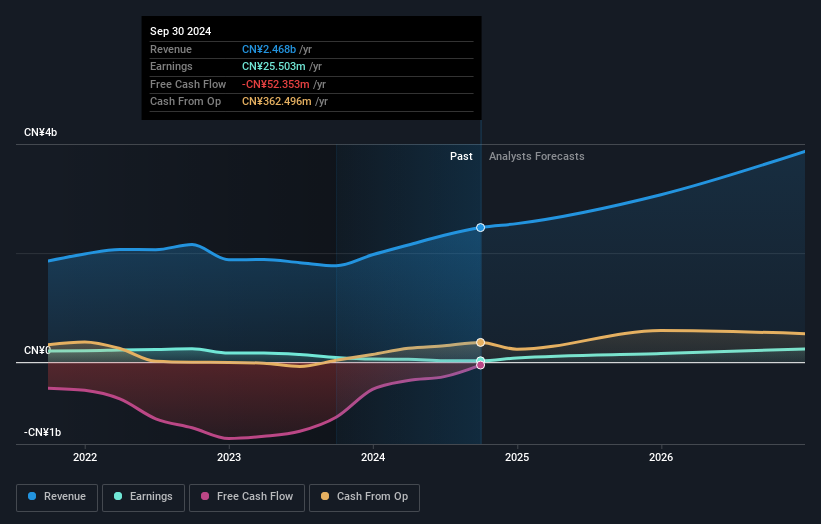This screenshot has height=524, width=821.
Task: Toggle the Earnings legend button
Action: coord(143,497)
